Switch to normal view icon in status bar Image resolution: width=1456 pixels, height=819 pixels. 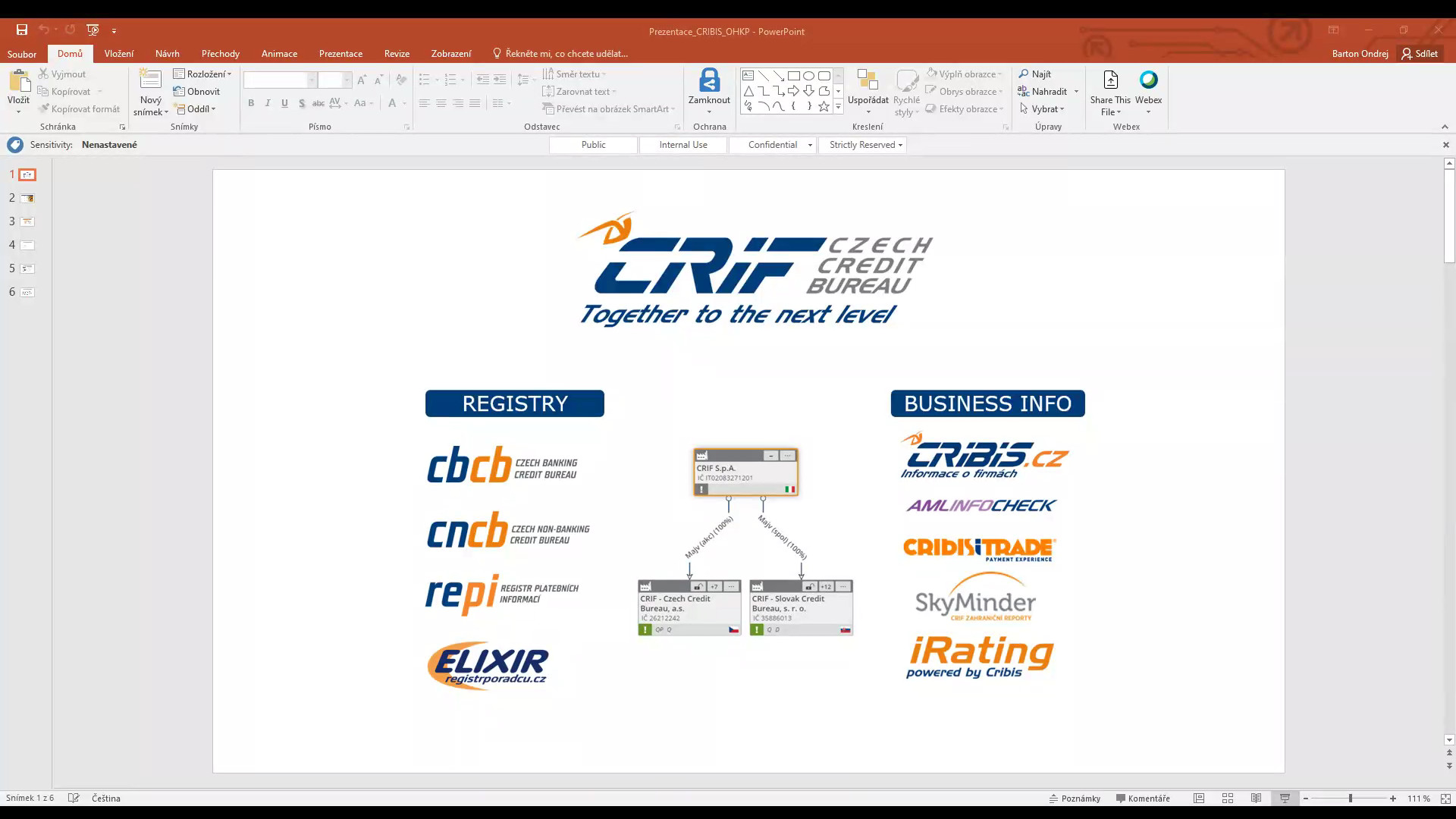coord(1199,798)
